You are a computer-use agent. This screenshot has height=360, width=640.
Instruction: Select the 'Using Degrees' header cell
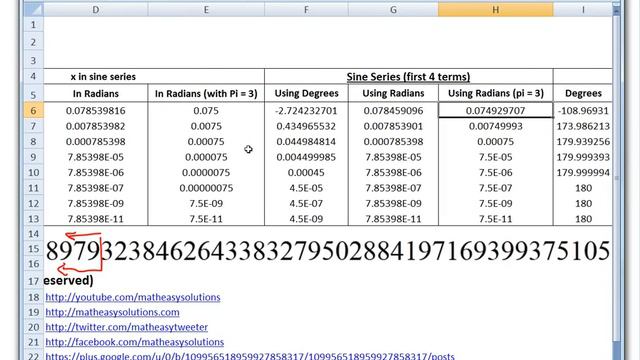coord(306,93)
